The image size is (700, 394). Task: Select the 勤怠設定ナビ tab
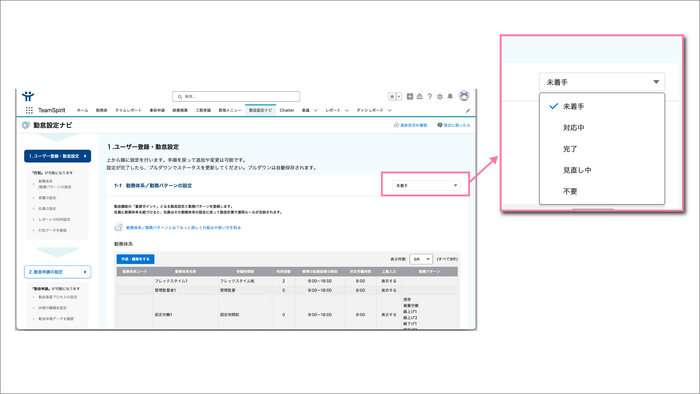260,110
